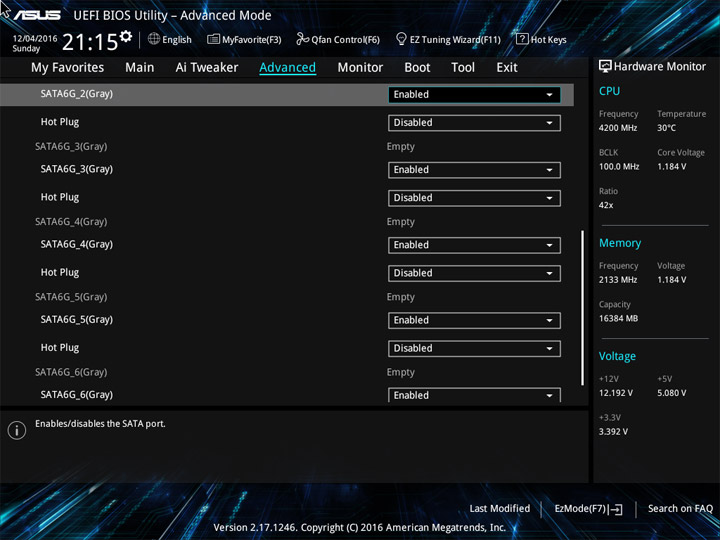Click 'Enables/disables the SATA port.' help text
The width and height of the screenshot is (720, 540).
coord(100,424)
